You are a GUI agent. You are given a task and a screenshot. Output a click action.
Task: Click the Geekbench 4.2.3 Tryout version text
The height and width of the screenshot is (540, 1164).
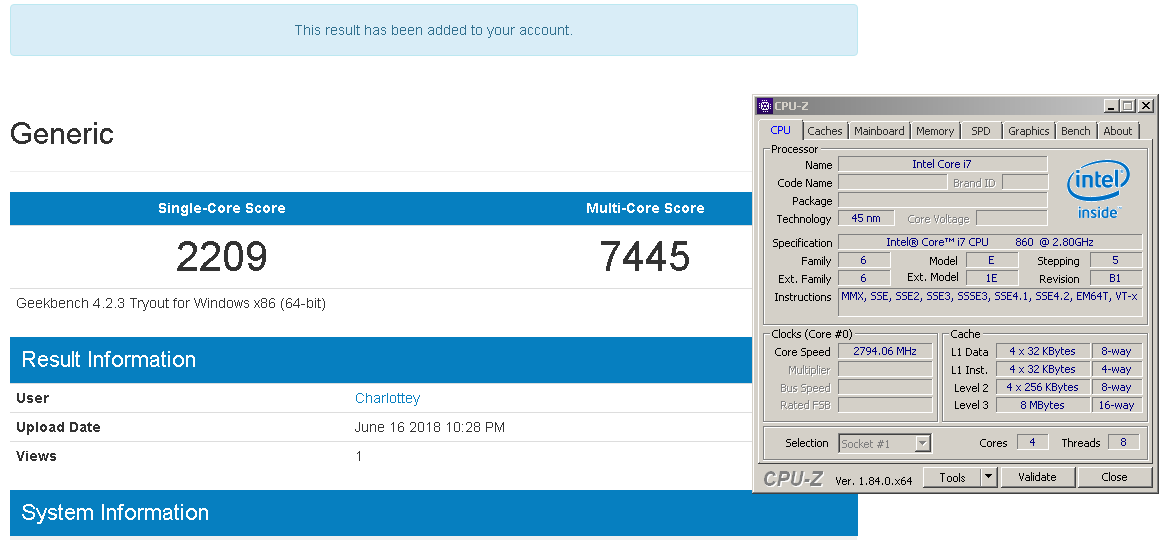click(171, 303)
